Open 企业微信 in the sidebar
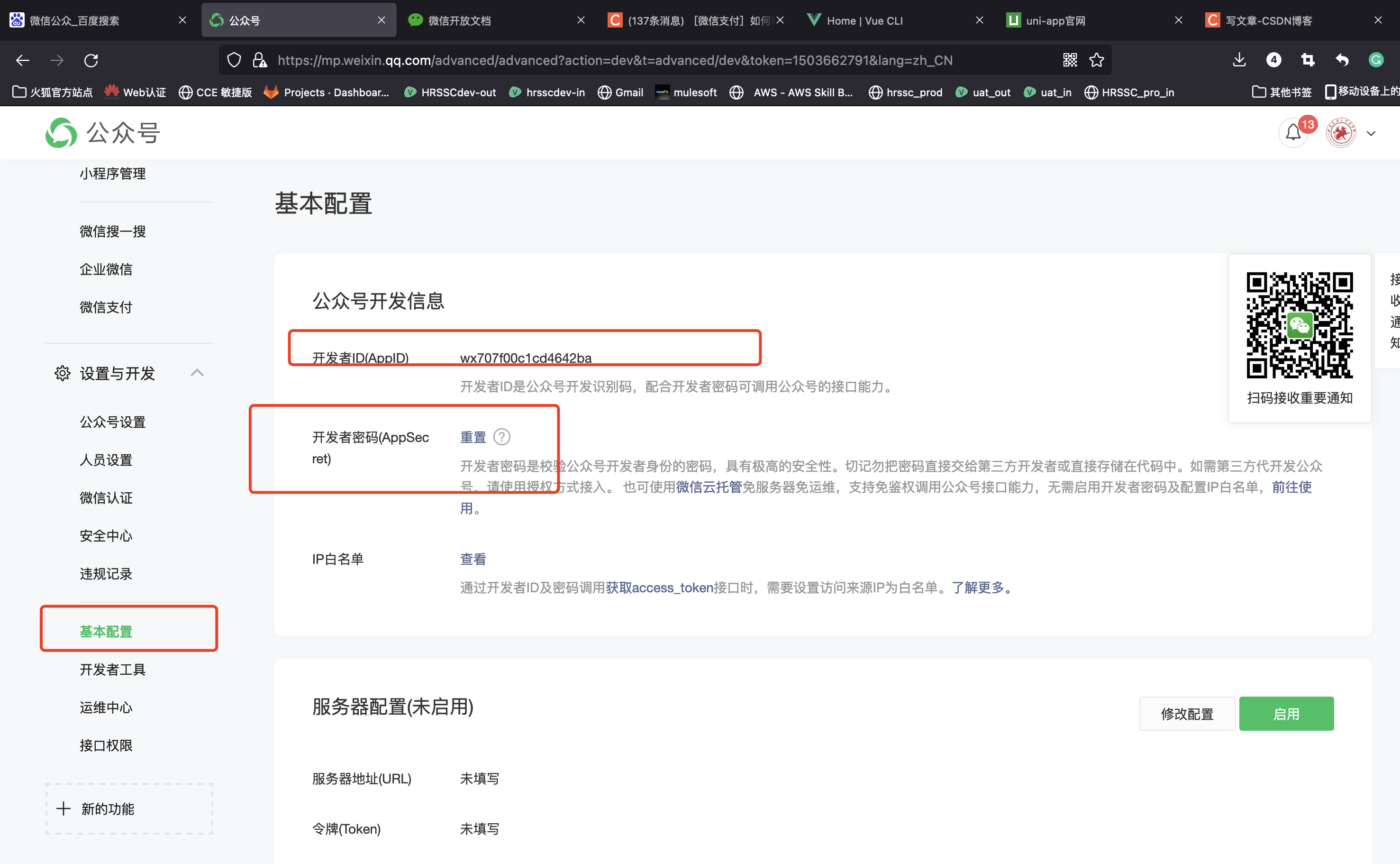The image size is (1400, 864). click(106, 269)
